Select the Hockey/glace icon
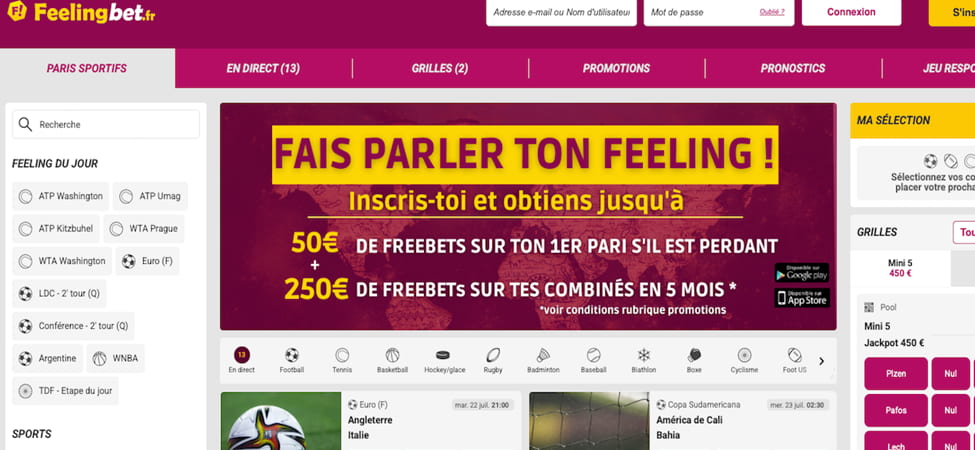 tap(445, 360)
